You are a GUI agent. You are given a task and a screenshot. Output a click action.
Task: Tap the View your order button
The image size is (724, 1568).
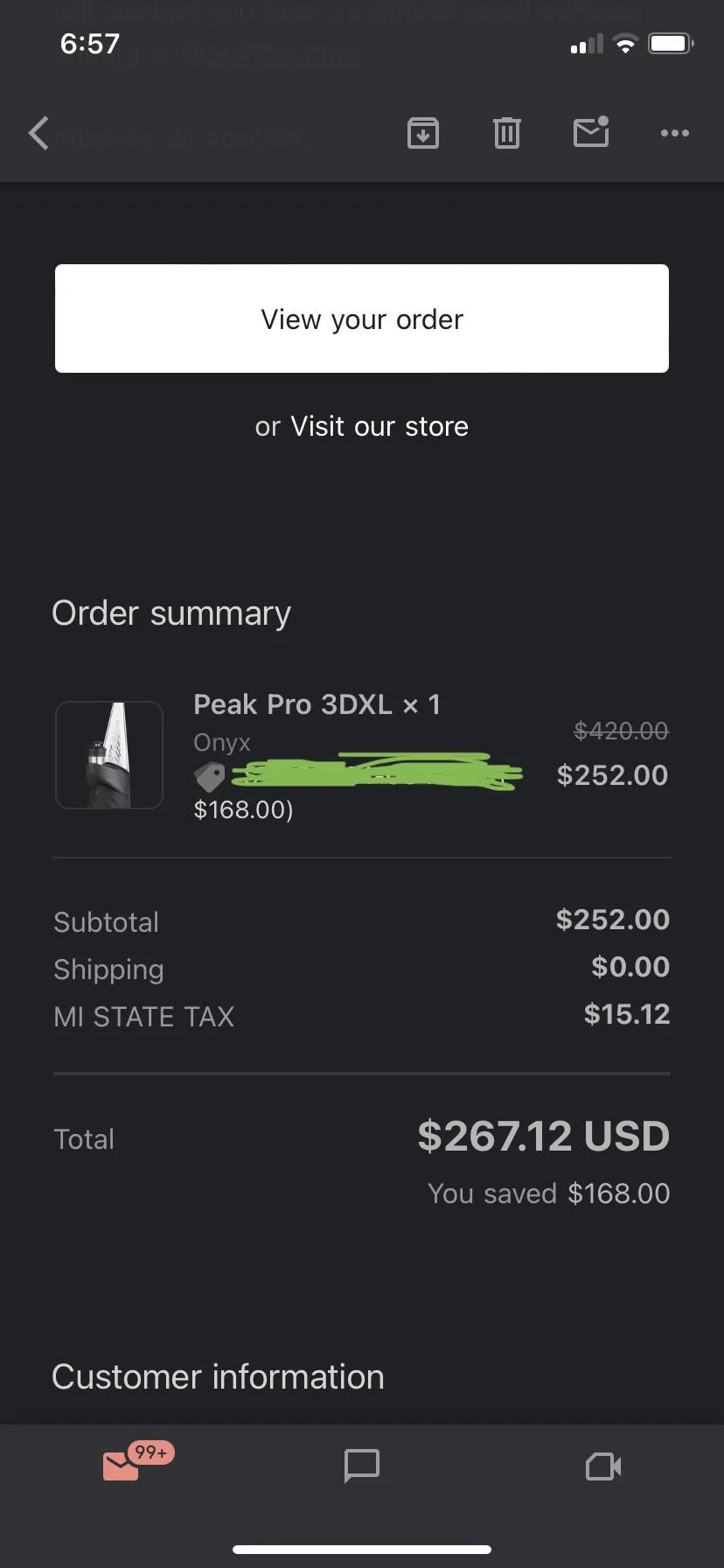pos(361,318)
